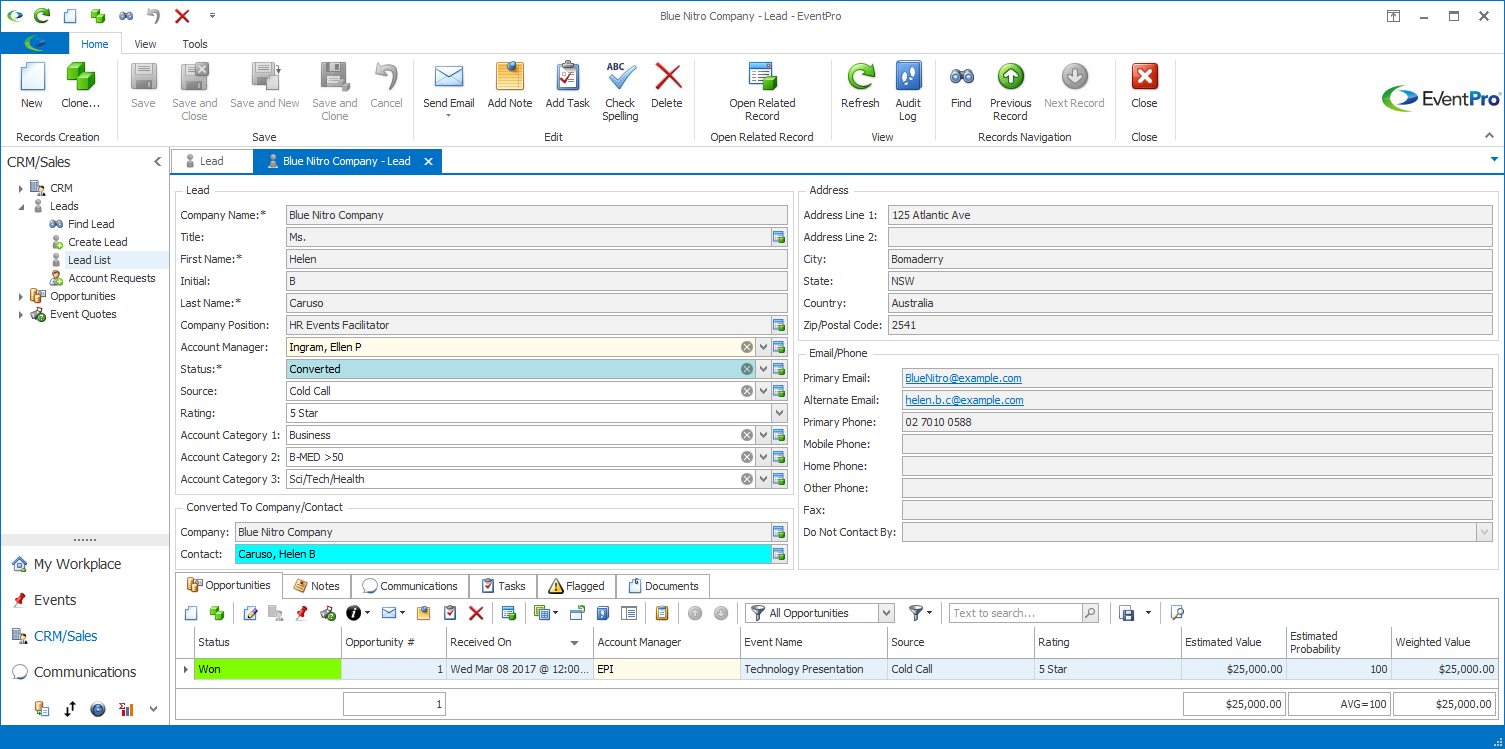
Task: Click the Text to search field
Action: [x=1016, y=613]
